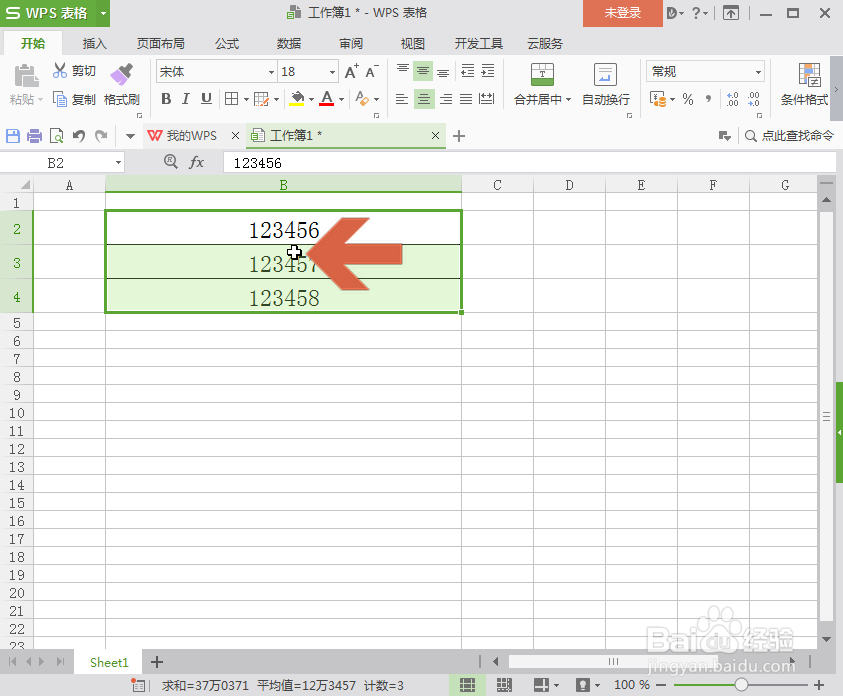Click the formula bar input showing 123456
Image resolution: width=843 pixels, height=696 pixels.
pyautogui.click(x=529, y=162)
